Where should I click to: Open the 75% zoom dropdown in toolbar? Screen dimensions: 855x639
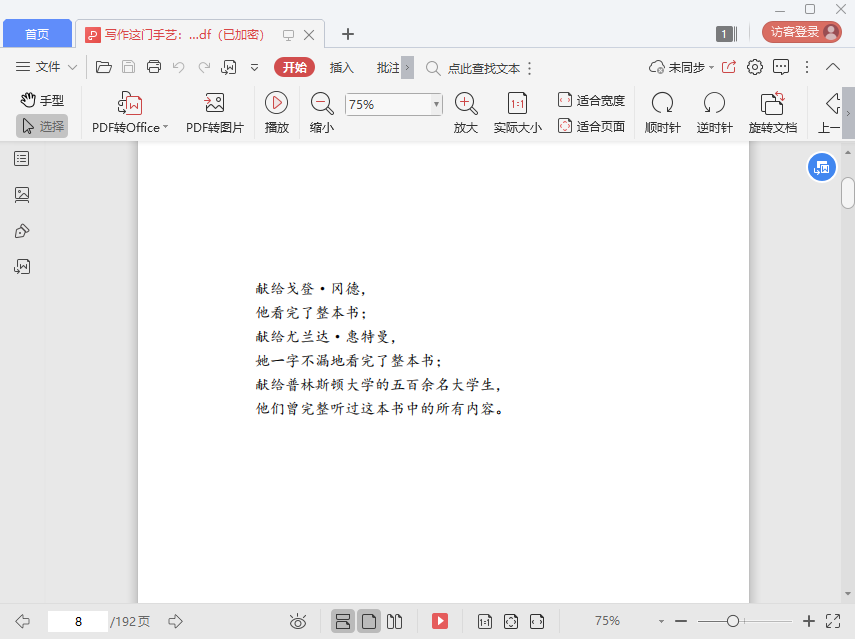pyautogui.click(x=436, y=104)
